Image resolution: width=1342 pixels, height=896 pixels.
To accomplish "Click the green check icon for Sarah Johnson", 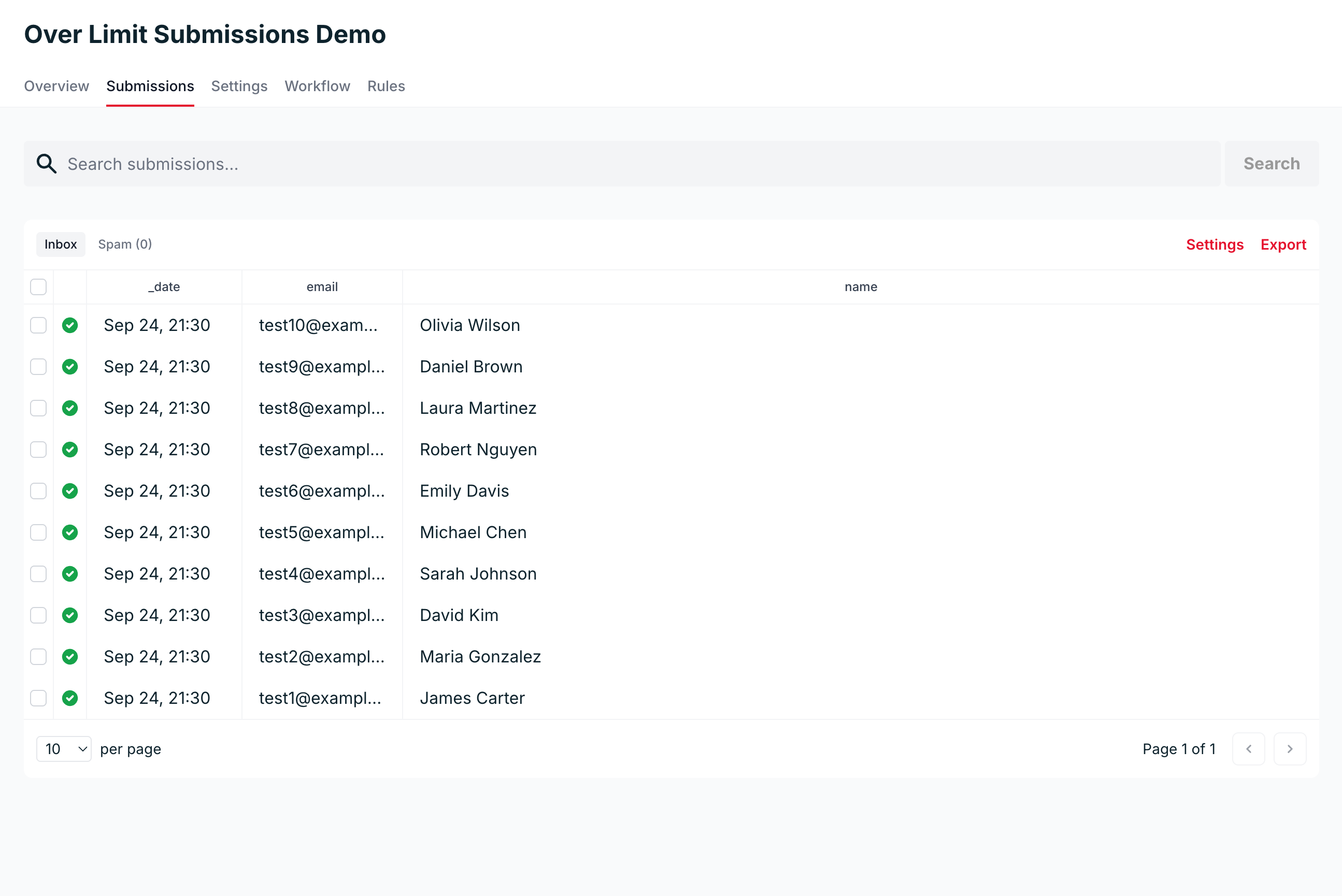I will (70, 574).
